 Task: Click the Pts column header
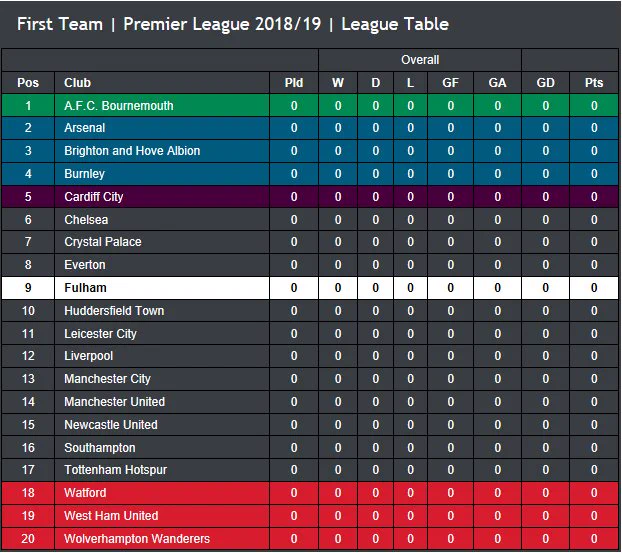point(594,83)
